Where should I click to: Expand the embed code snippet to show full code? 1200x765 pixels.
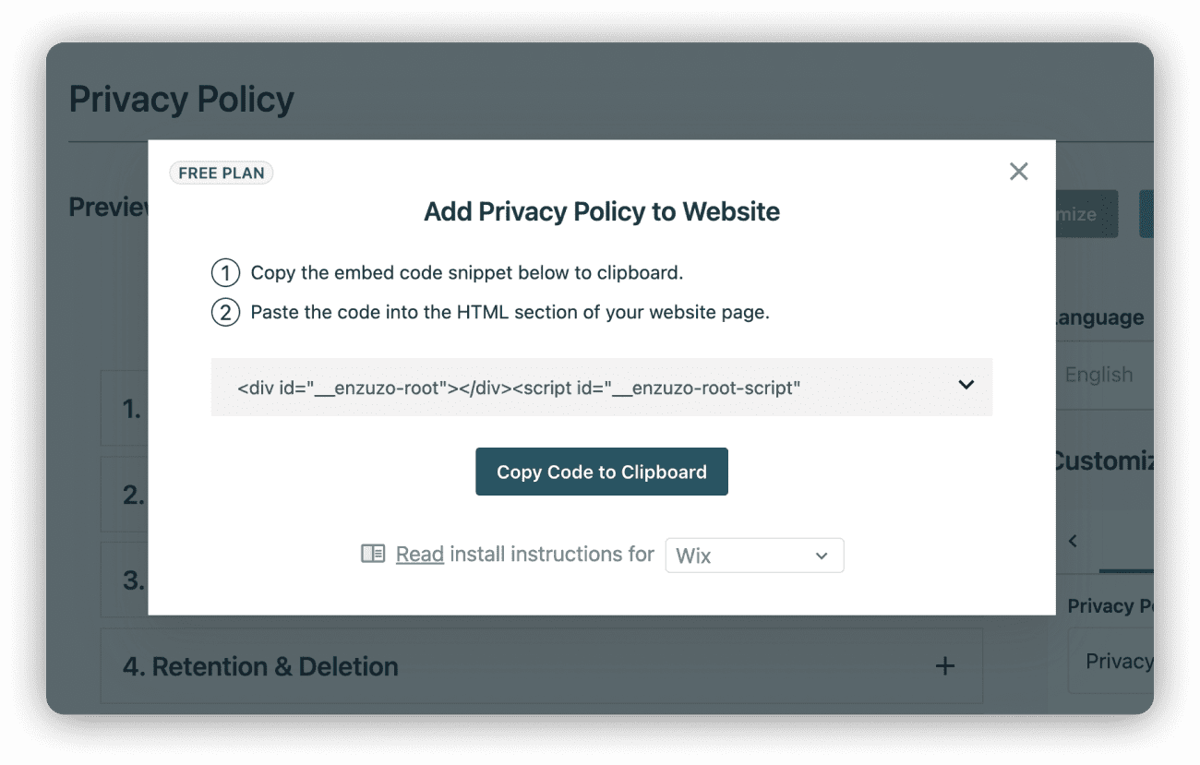[966, 384]
